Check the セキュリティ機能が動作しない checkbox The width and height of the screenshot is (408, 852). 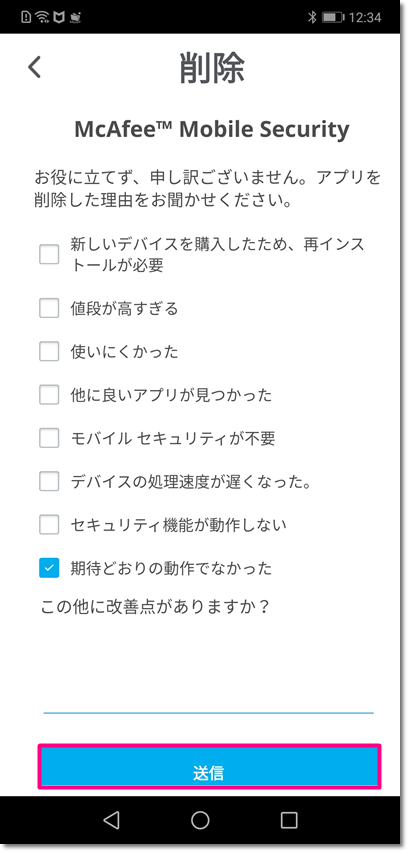click(x=49, y=524)
